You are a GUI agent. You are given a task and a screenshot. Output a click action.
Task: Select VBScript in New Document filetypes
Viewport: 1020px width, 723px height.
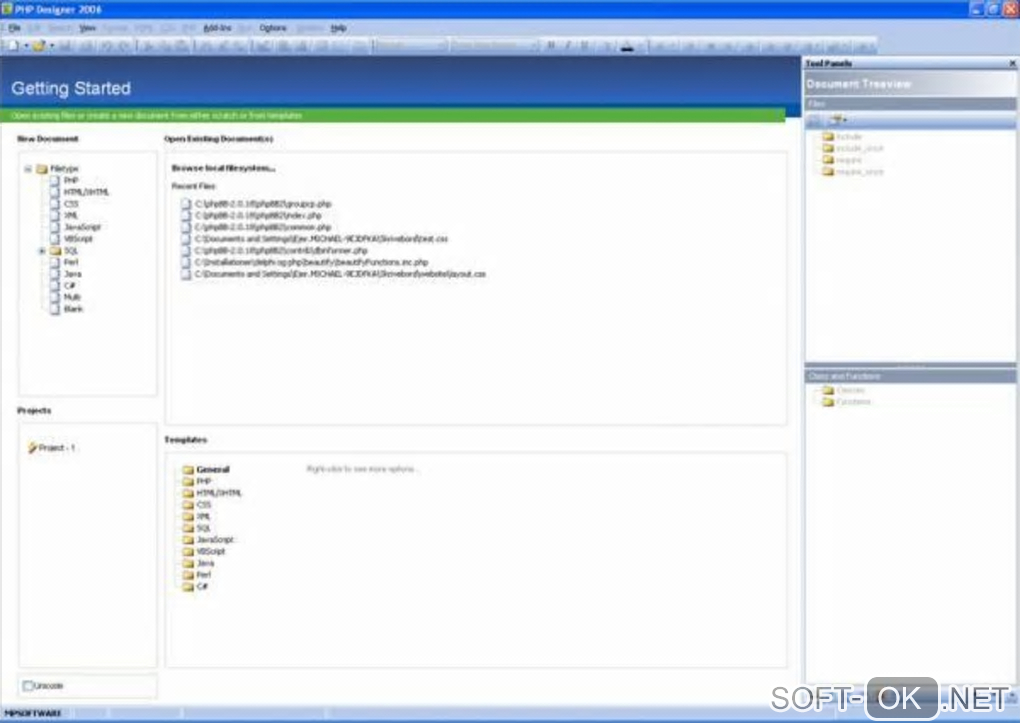coord(79,239)
